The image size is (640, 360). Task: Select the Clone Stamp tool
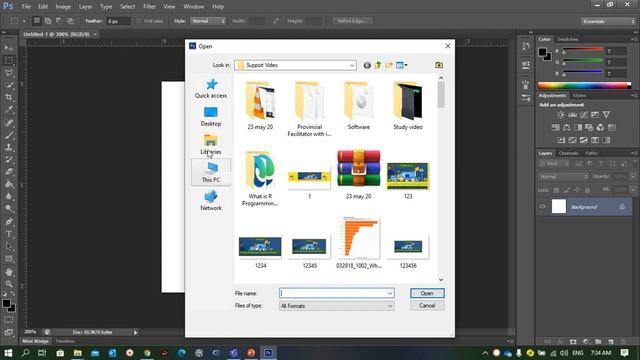coord(9,147)
